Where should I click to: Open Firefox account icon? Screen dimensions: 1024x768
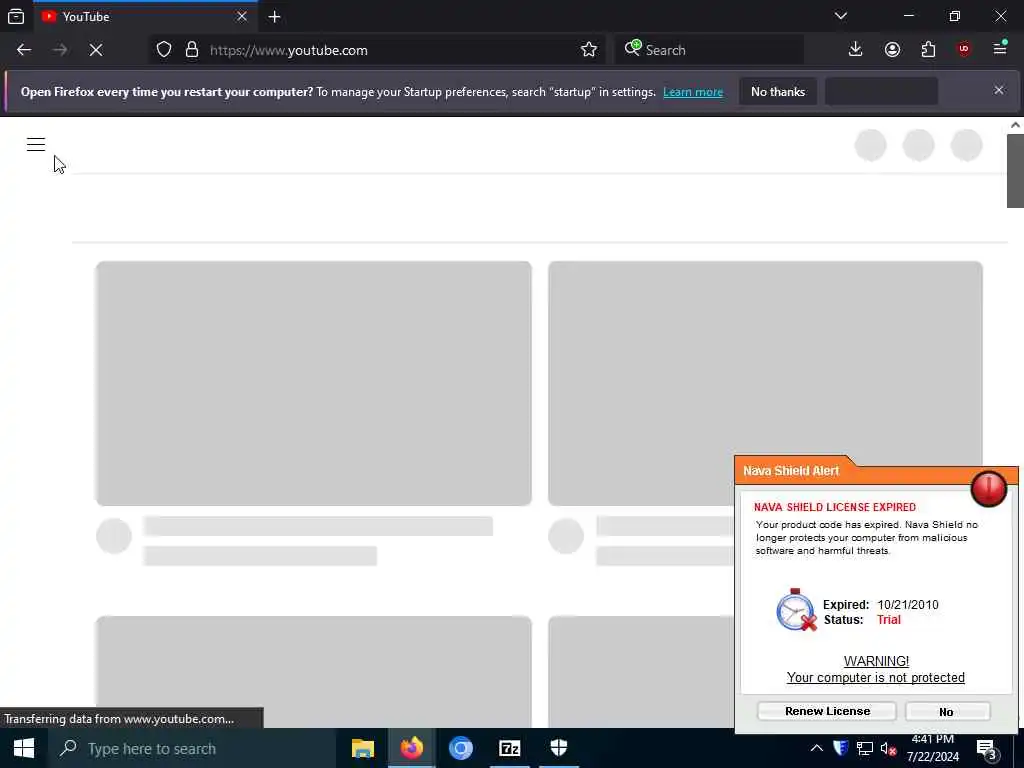tap(892, 50)
